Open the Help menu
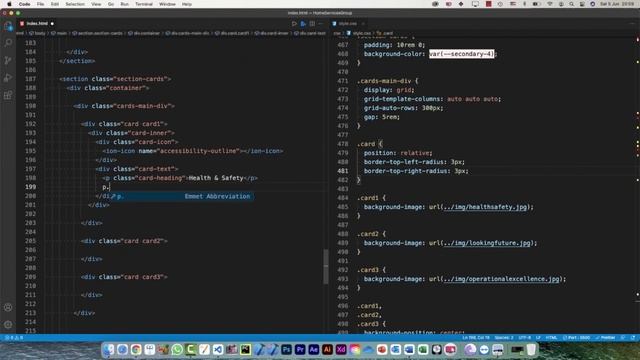The height and width of the screenshot is (360, 640). pos(187,4)
